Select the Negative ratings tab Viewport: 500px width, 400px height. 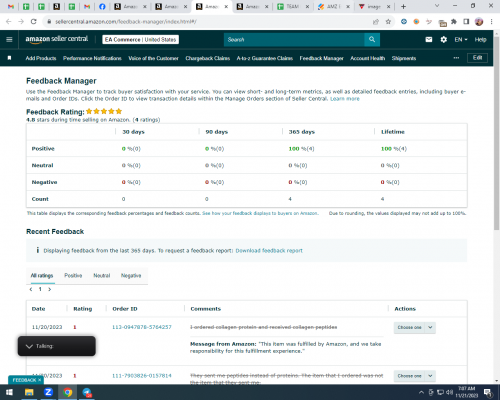click(131, 275)
